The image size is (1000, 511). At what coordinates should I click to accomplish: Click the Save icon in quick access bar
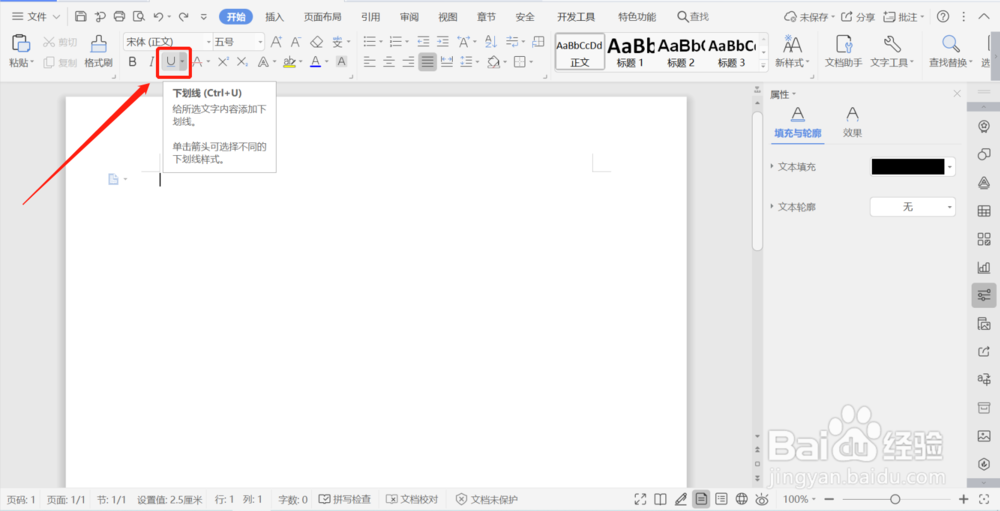(x=80, y=17)
